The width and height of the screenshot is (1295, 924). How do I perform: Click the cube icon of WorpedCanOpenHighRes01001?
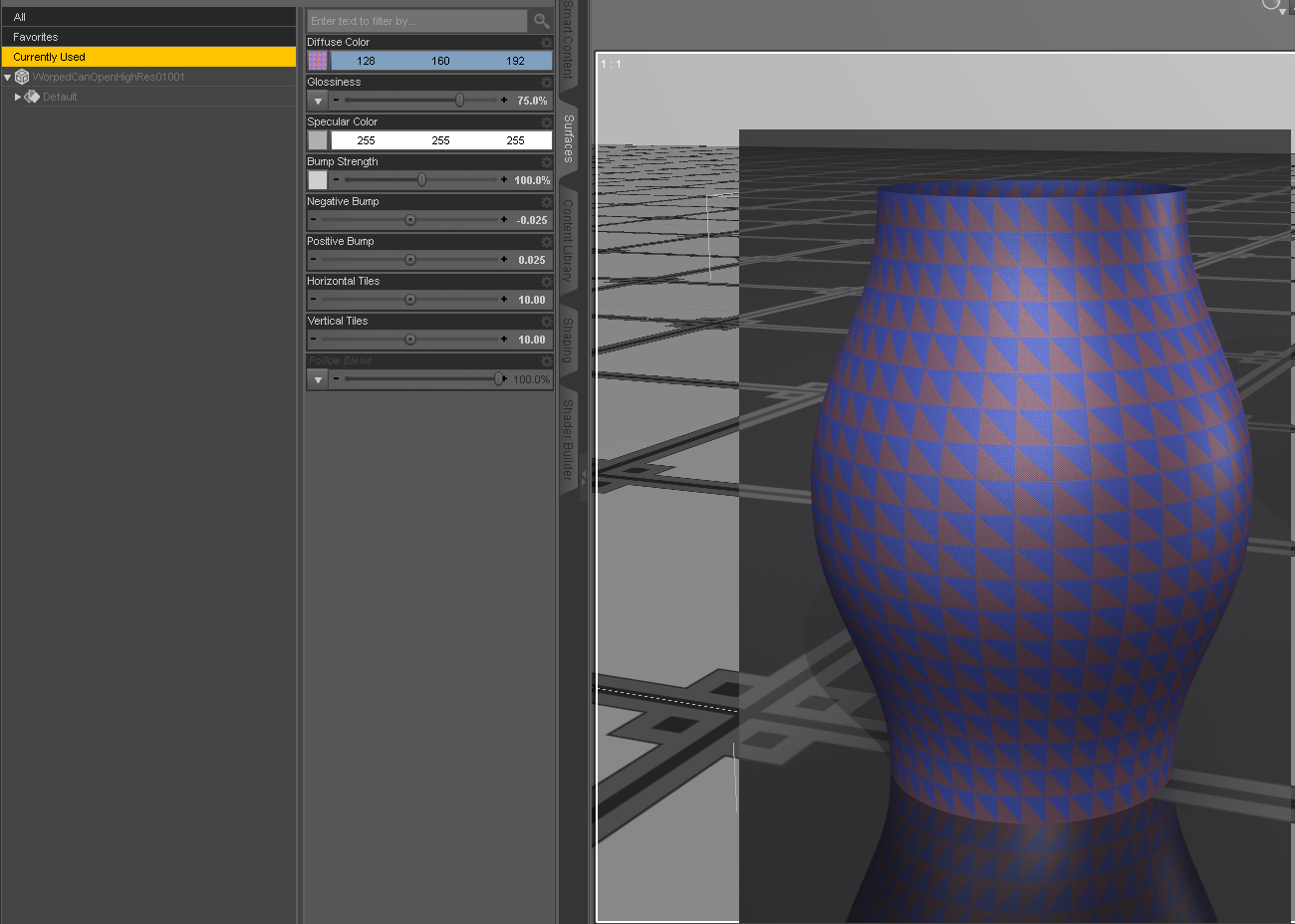coord(22,77)
